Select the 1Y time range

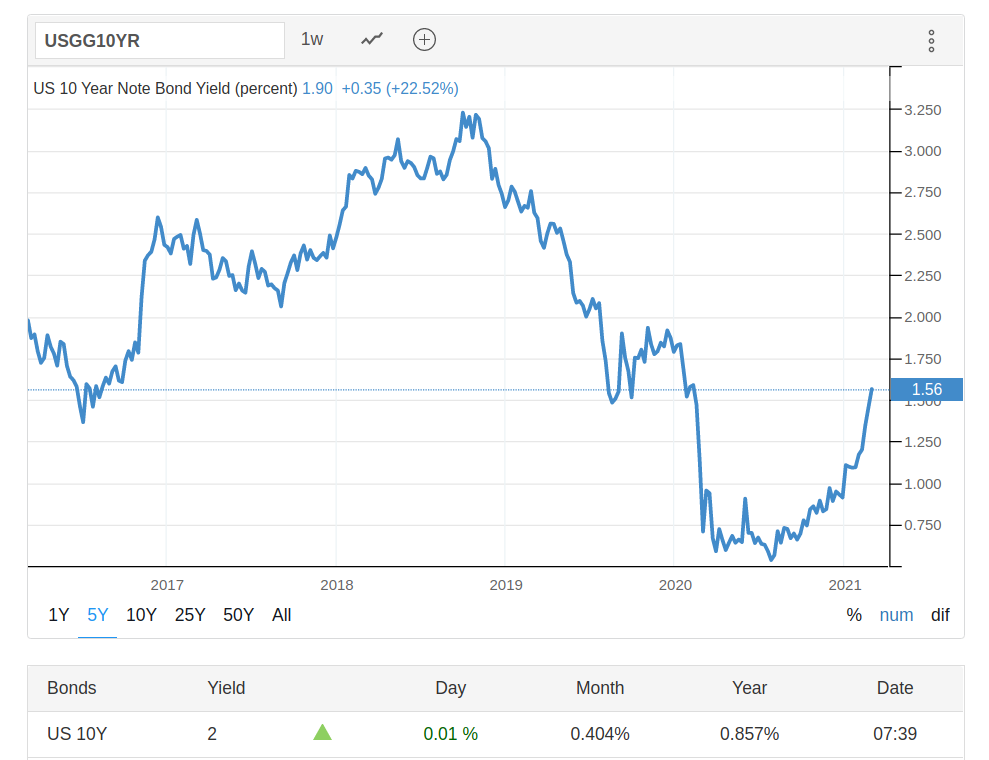click(59, 615)
